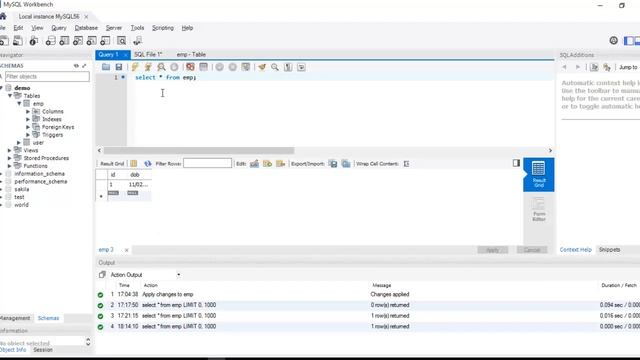Image resolution: width=640 pixels, height=360 pixels.
Task: Expand the Stored Procedures node
Action: coord(10,158)
